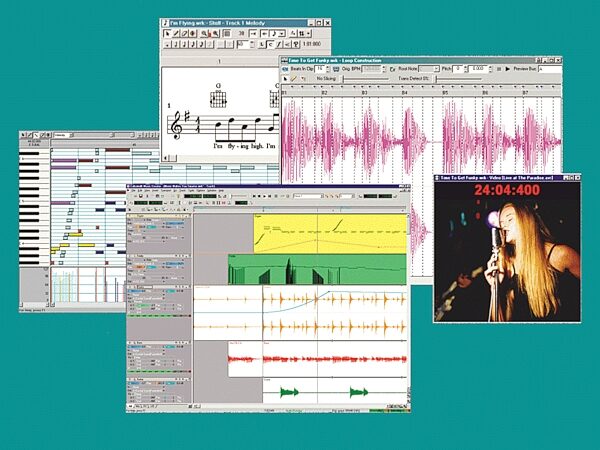Edit Beats In Clip field in Loop Construction
This screenshot has height=450, width=600.
point(320,69)
